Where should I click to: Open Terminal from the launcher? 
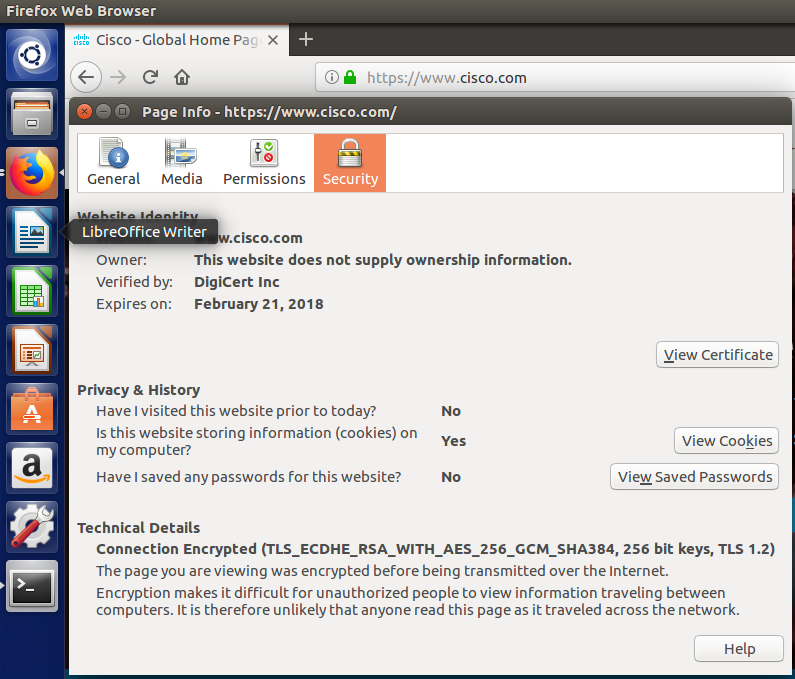tap(32, 587)
